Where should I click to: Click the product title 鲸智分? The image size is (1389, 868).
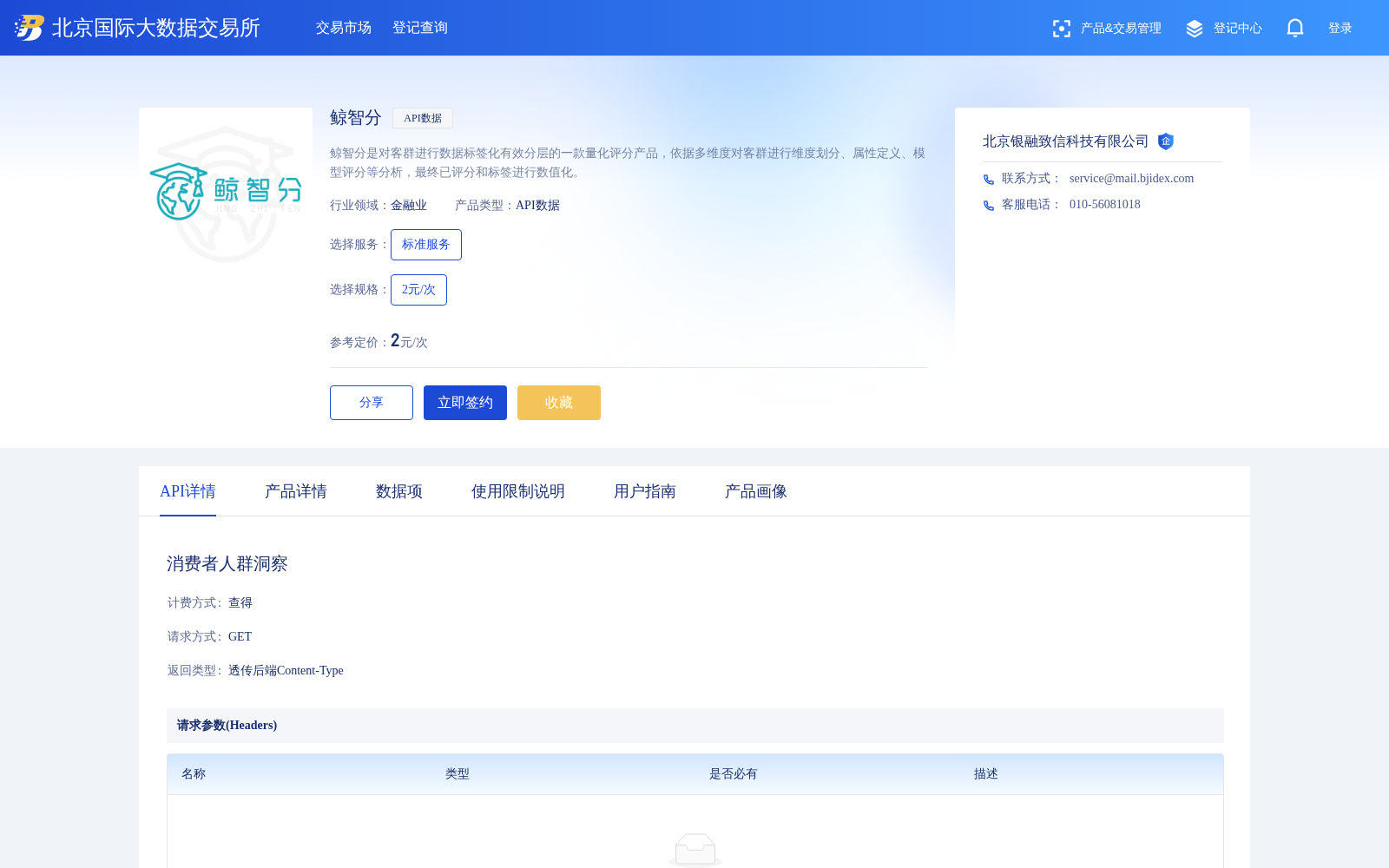(x=356, y=118)
